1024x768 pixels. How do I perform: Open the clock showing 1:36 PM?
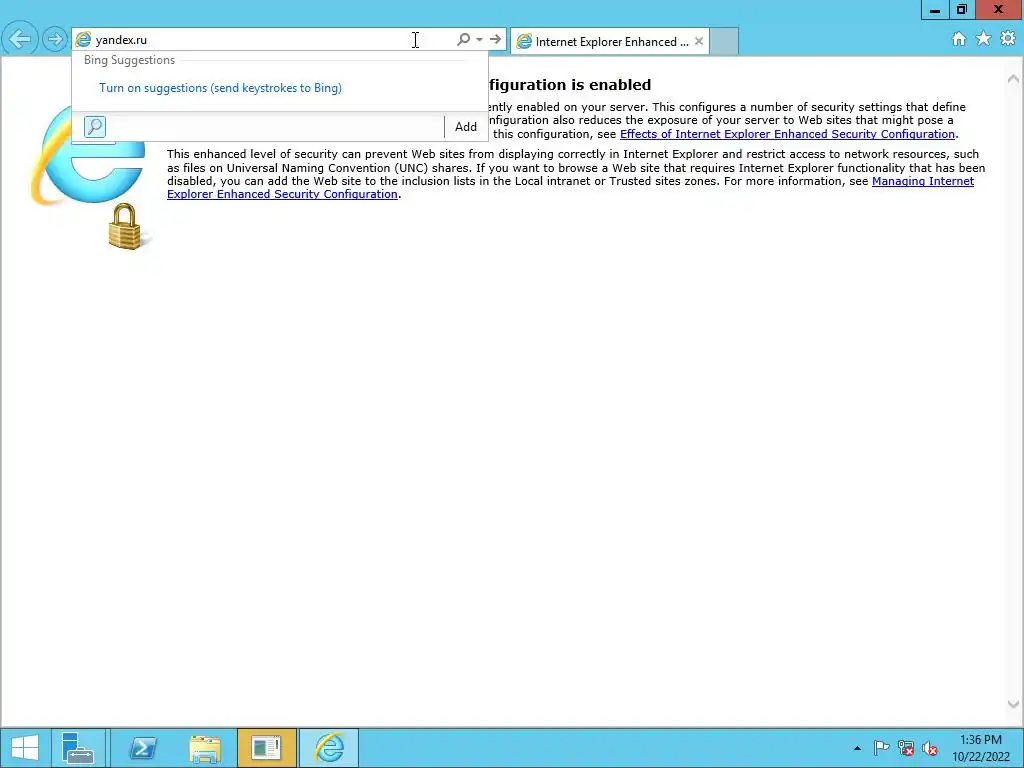click(981, 748)
